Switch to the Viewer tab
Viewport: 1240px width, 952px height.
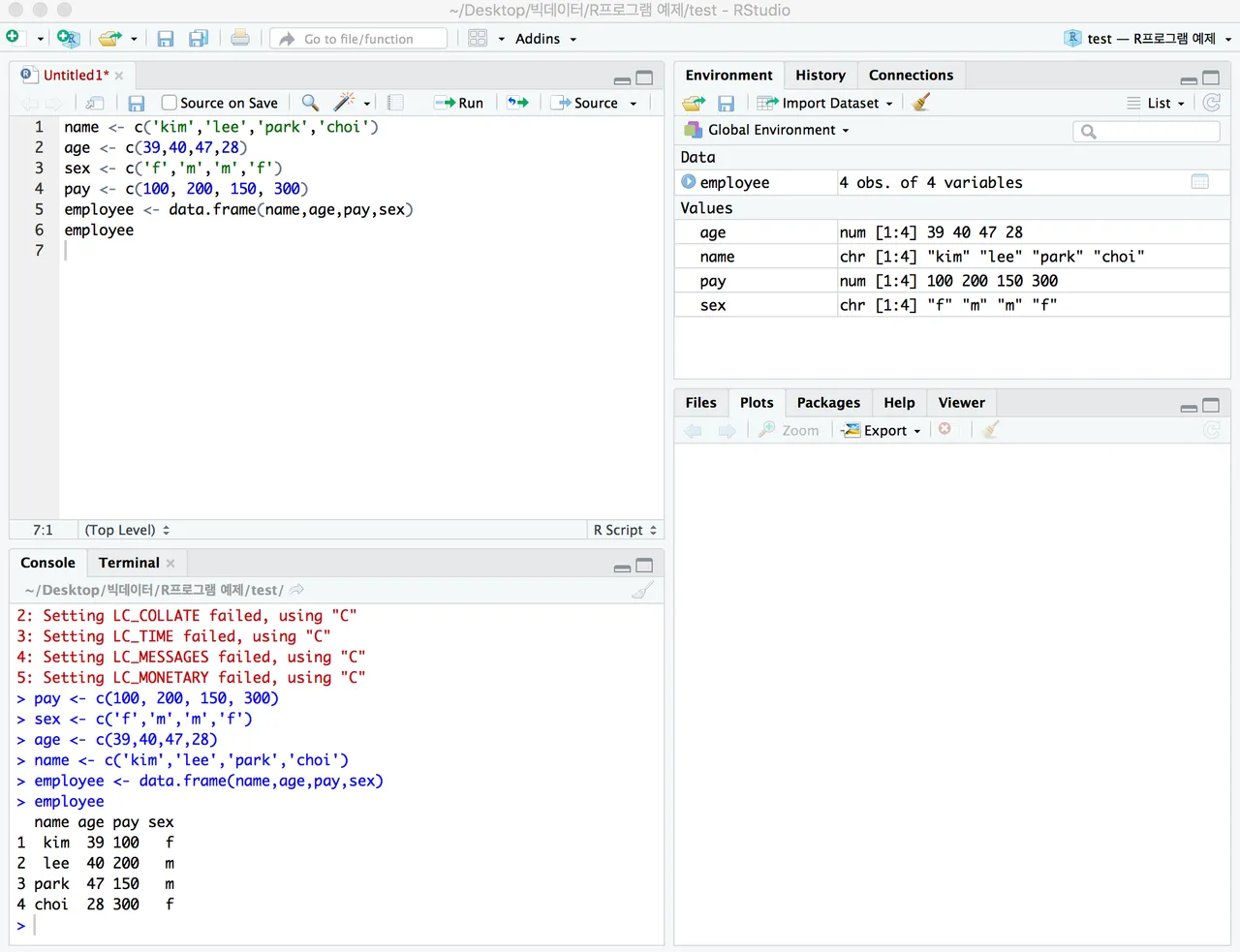click(961, 402)
